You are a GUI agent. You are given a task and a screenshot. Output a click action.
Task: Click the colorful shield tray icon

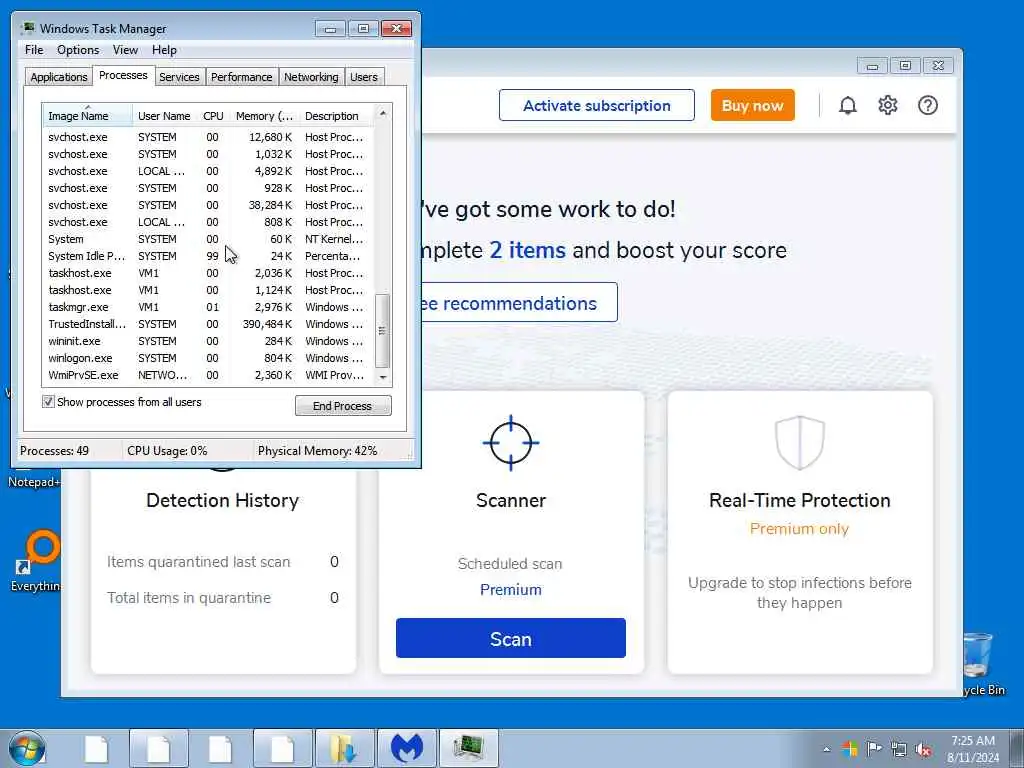(850, 749)
